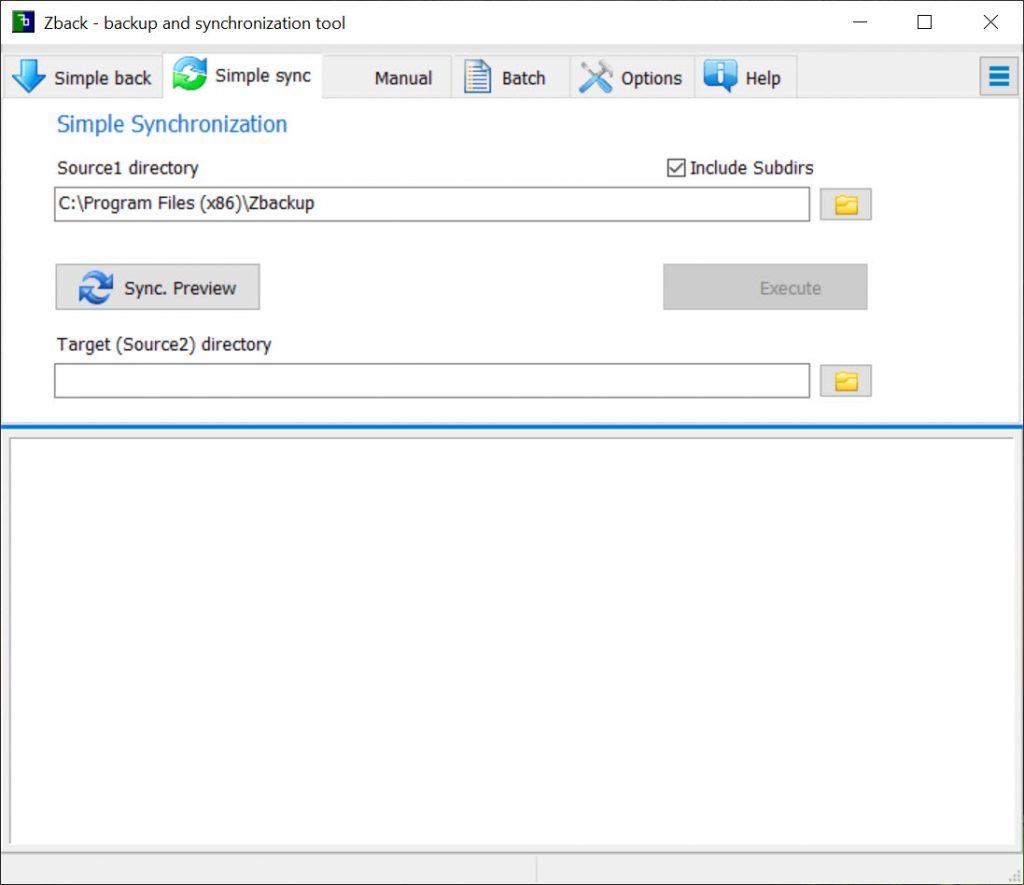Close the Zback window

click(990, 22)
